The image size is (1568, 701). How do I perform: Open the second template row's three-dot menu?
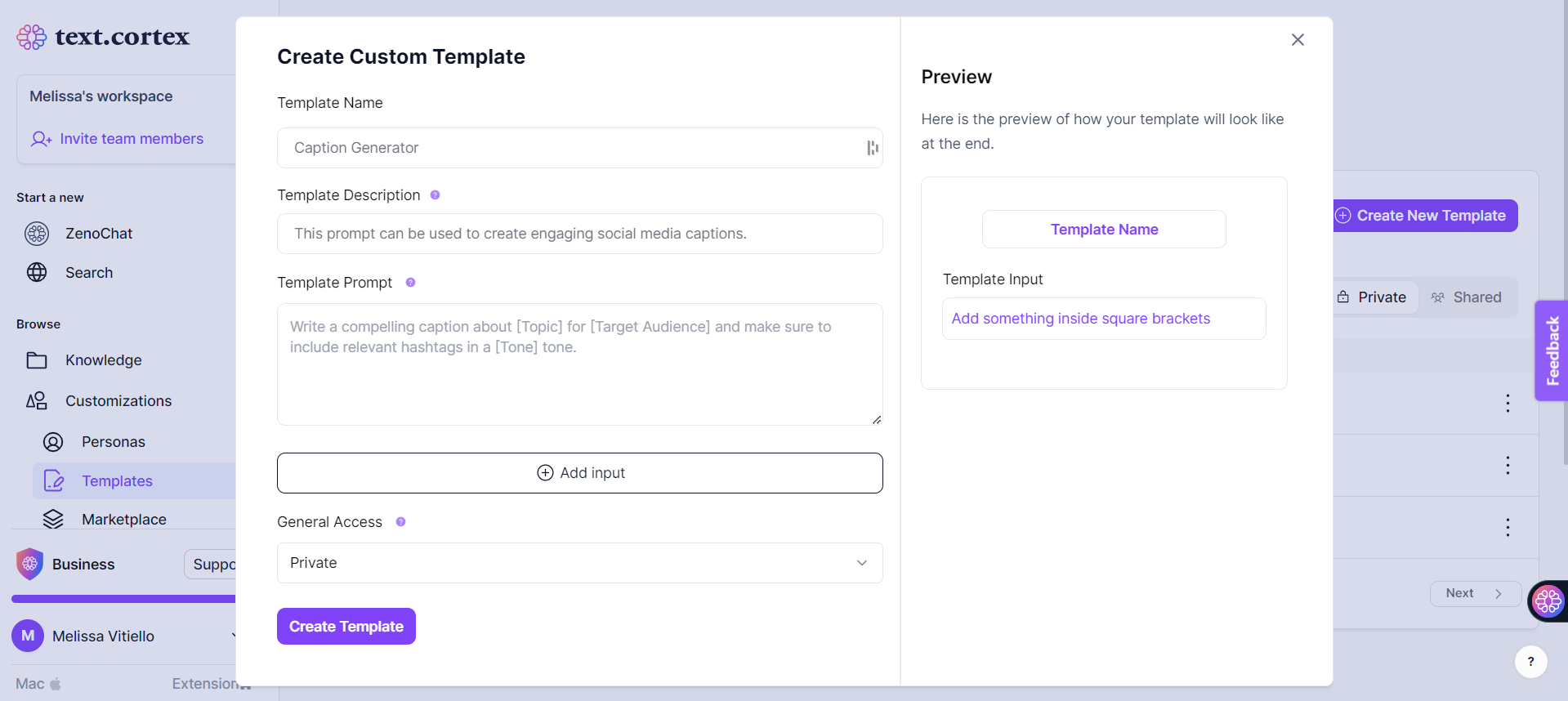click(1508, 465)
